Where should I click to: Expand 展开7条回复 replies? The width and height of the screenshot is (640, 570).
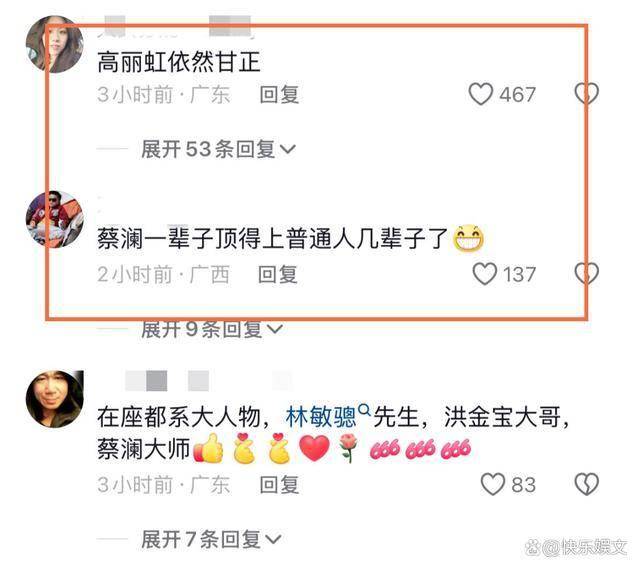pyautogui.click(x=211, y=540)
